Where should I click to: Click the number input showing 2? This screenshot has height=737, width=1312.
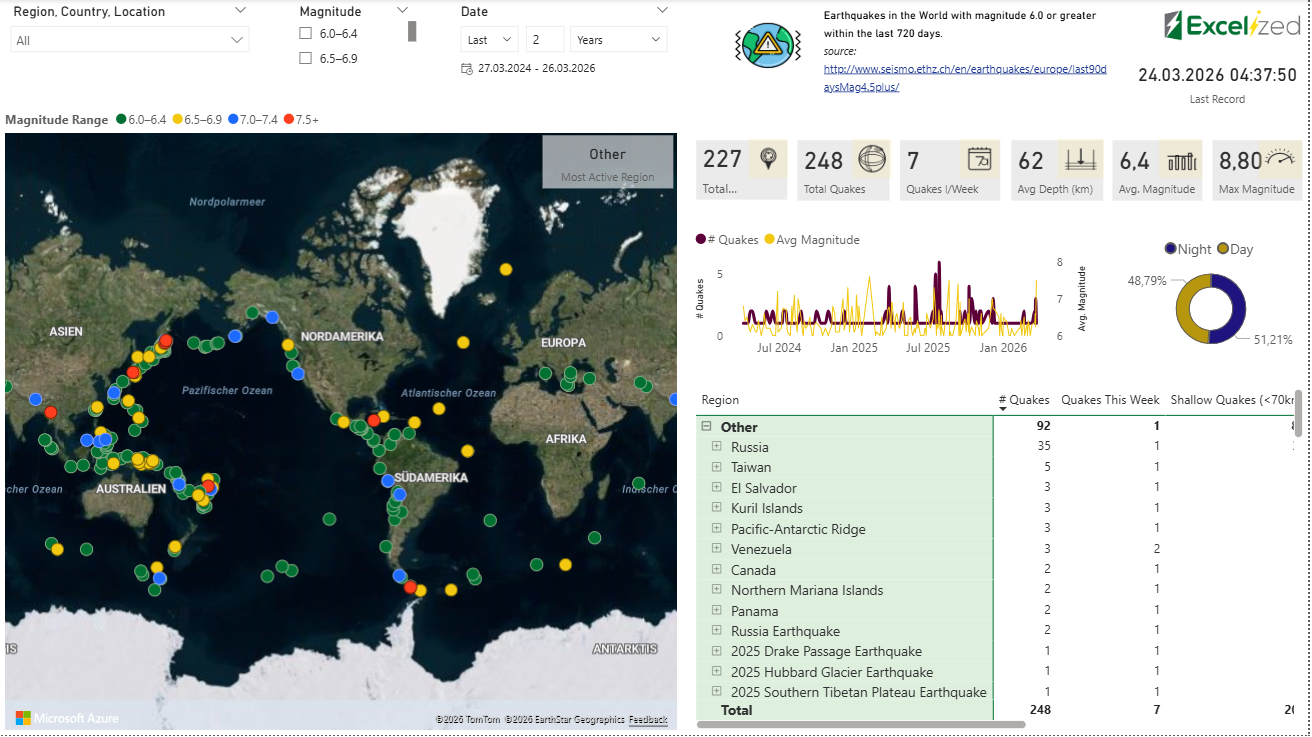(x=544, y=40)
